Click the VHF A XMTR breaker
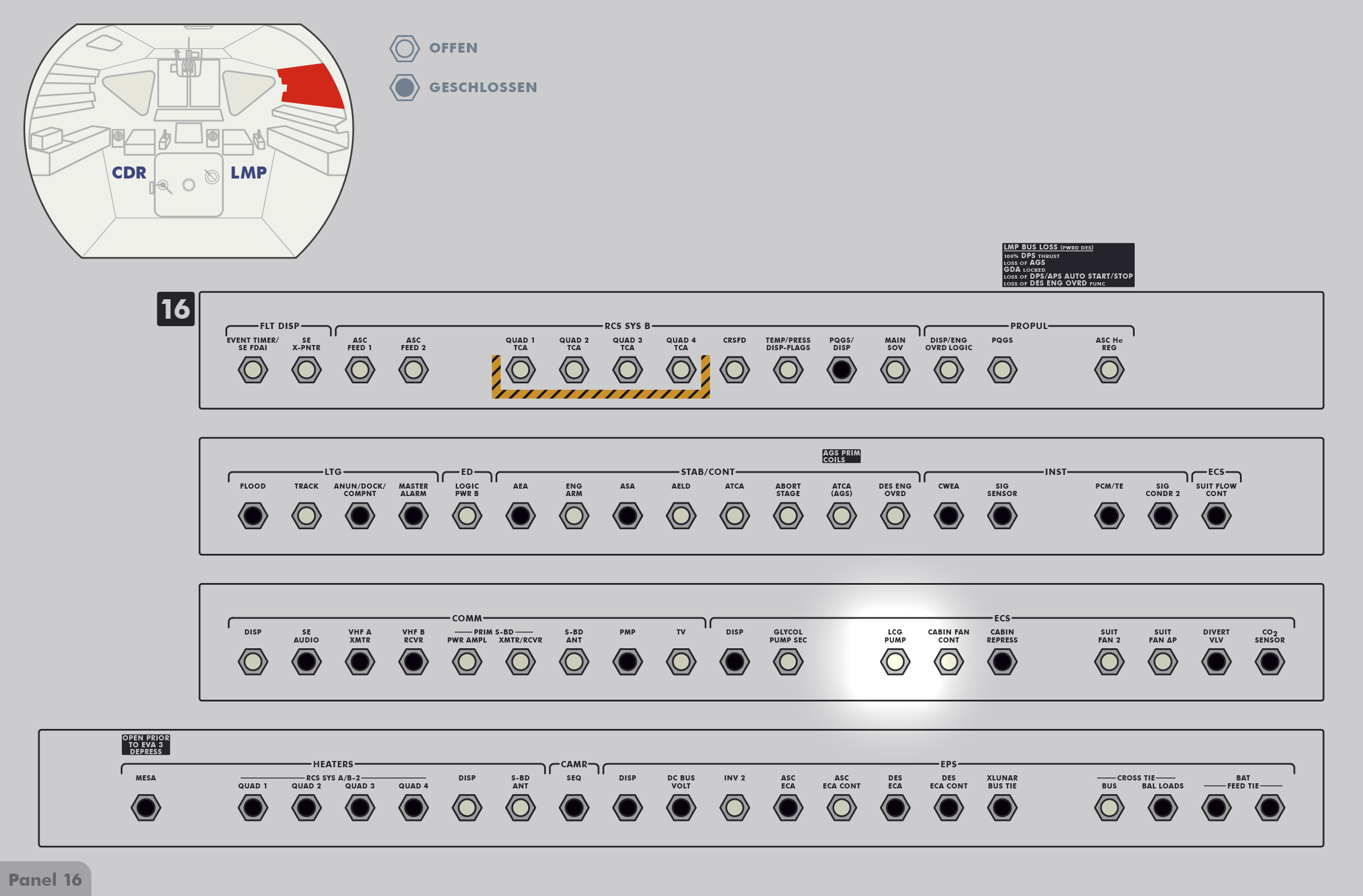 coord(360,662)
